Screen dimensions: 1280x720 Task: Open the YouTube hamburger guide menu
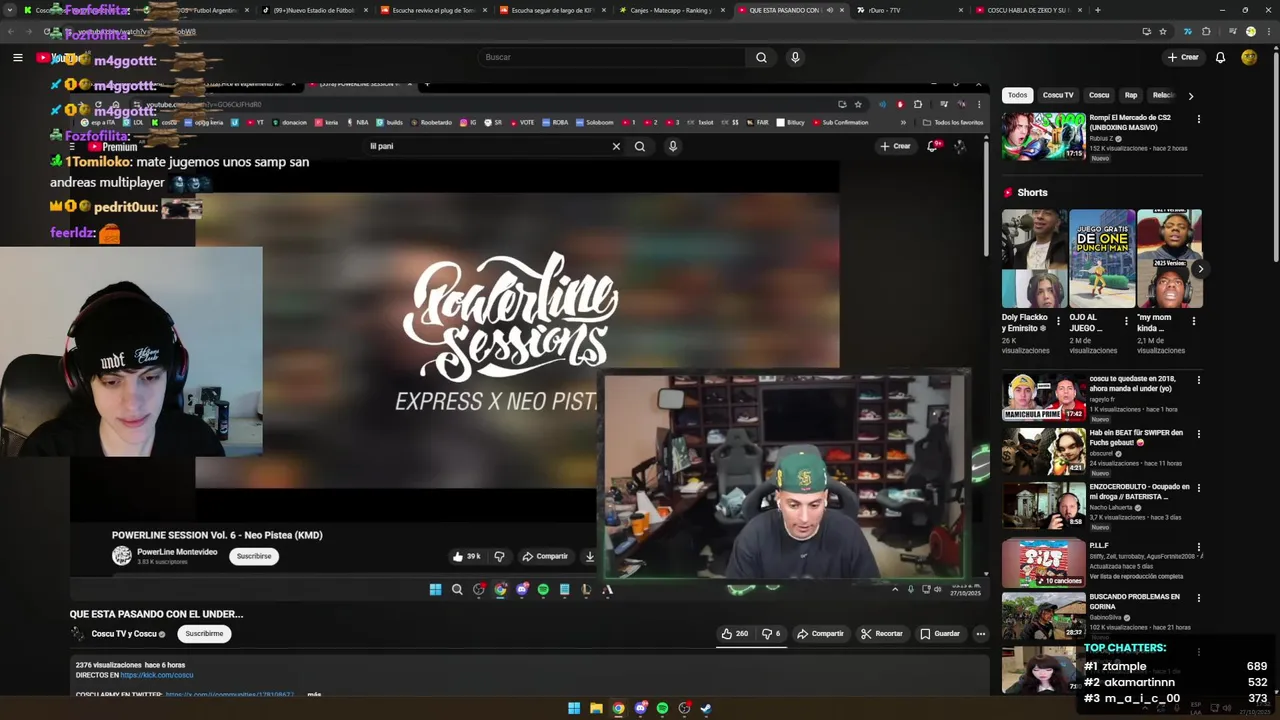click(x=17, y=58)
